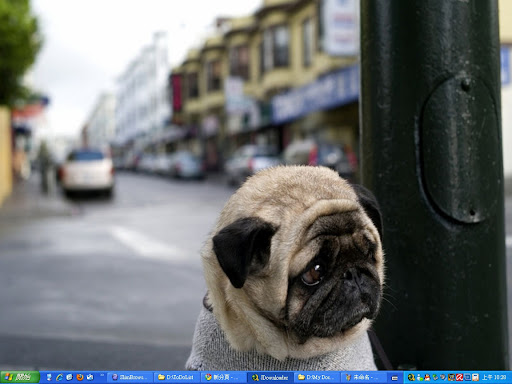Switch to the D:\My Doc folder window
Viewport: 512px width, 384px height.
coord(317,377)
